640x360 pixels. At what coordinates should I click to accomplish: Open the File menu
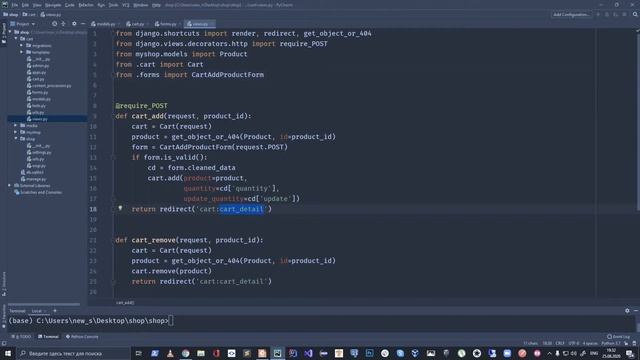(15, 5)
